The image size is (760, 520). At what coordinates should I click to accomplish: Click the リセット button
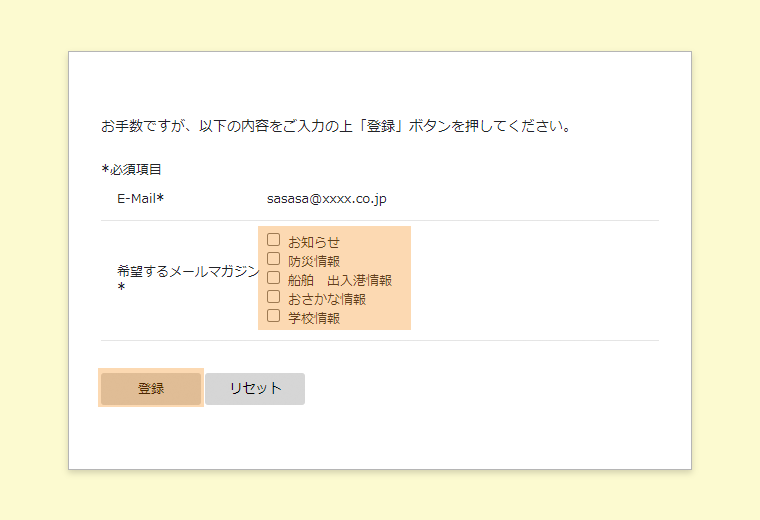255,388
